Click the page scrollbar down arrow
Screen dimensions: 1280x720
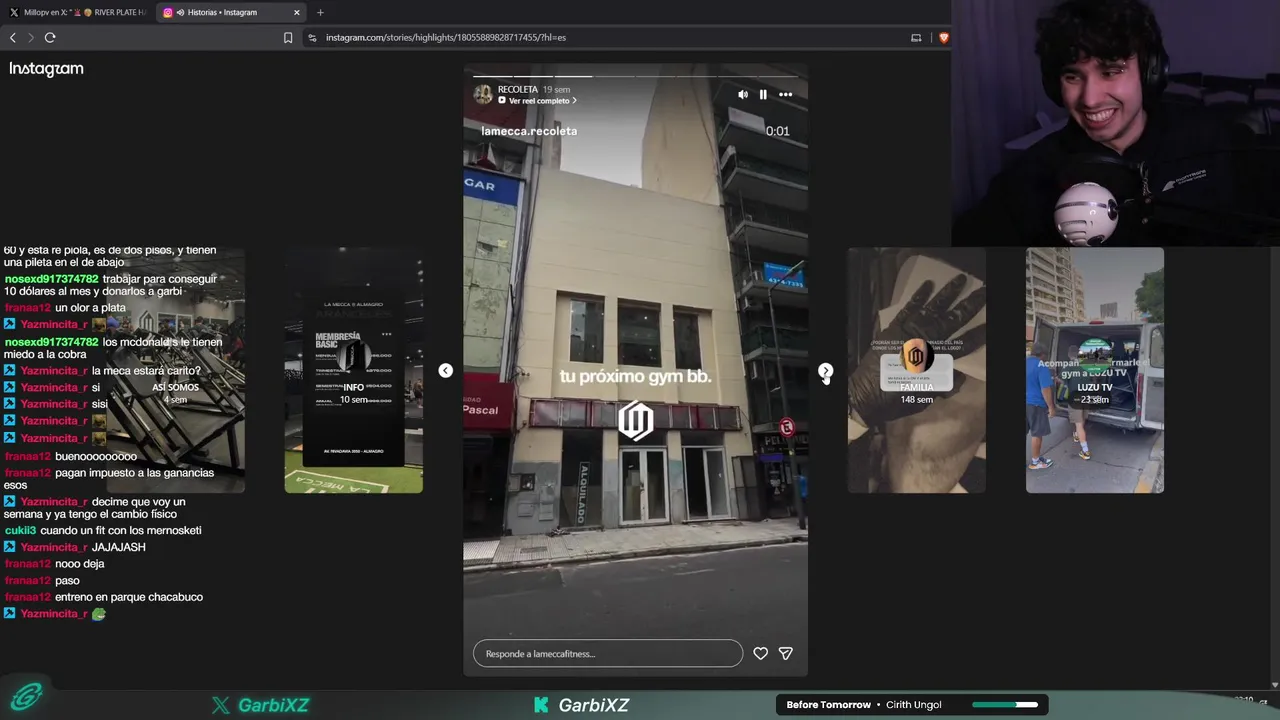coord(1274,685)
